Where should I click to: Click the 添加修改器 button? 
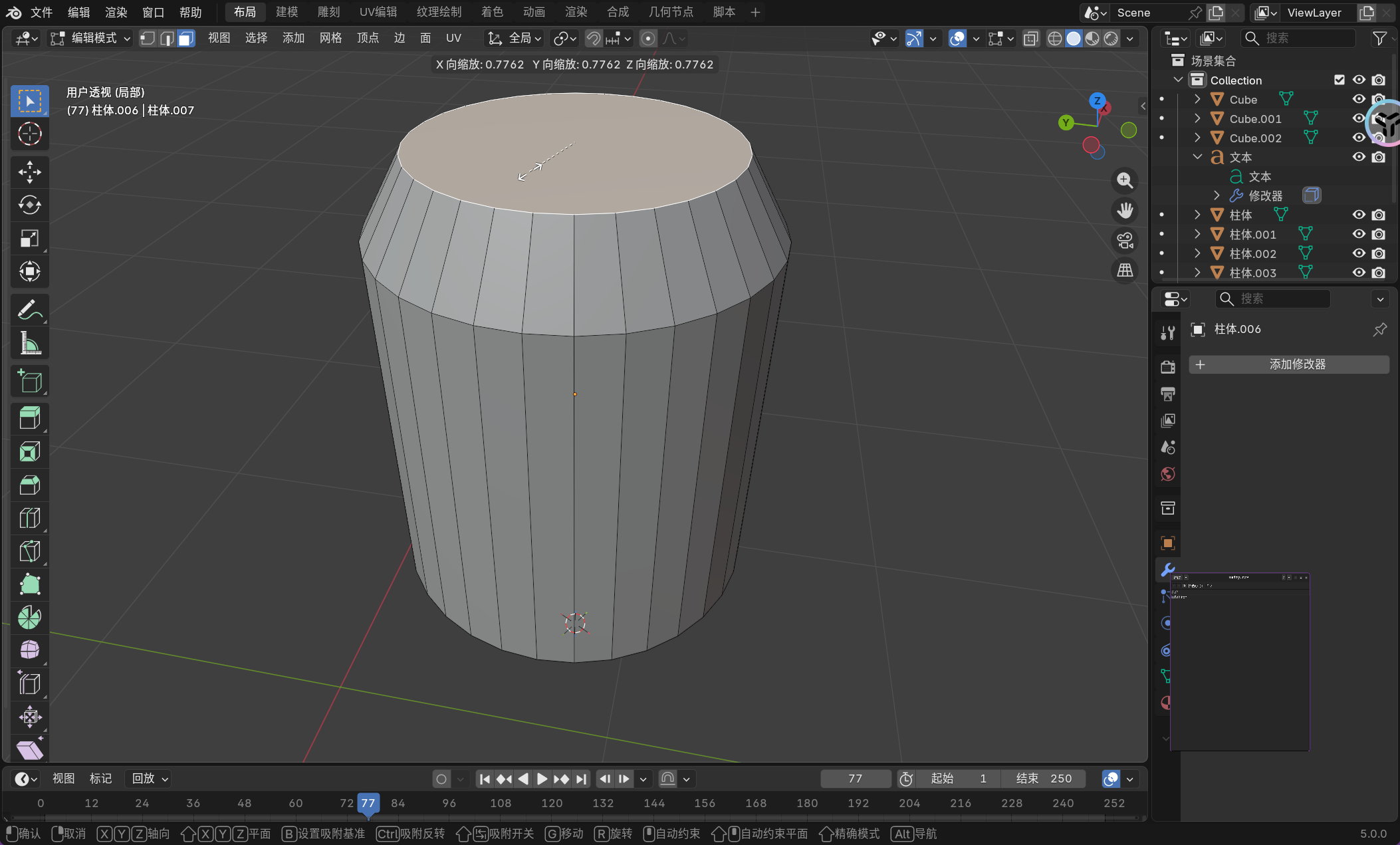pyautogui.click(x=1288, y=364)
